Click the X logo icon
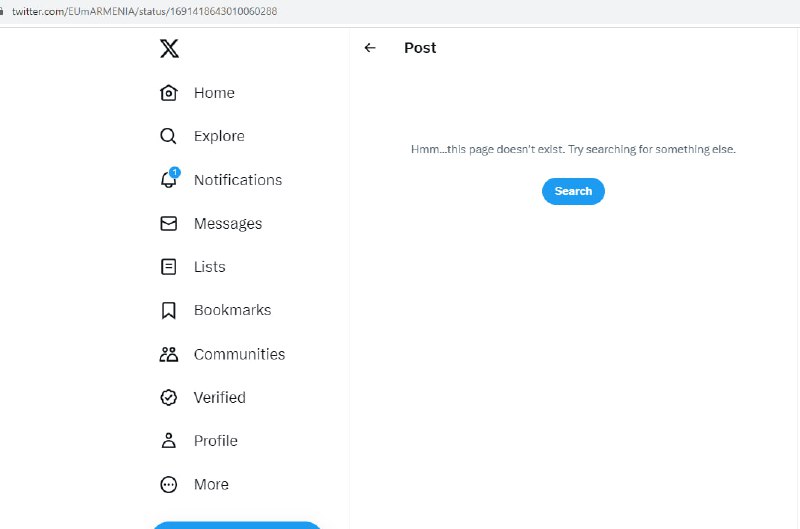This screenshot has width=800, height=529. click(169, 48)
